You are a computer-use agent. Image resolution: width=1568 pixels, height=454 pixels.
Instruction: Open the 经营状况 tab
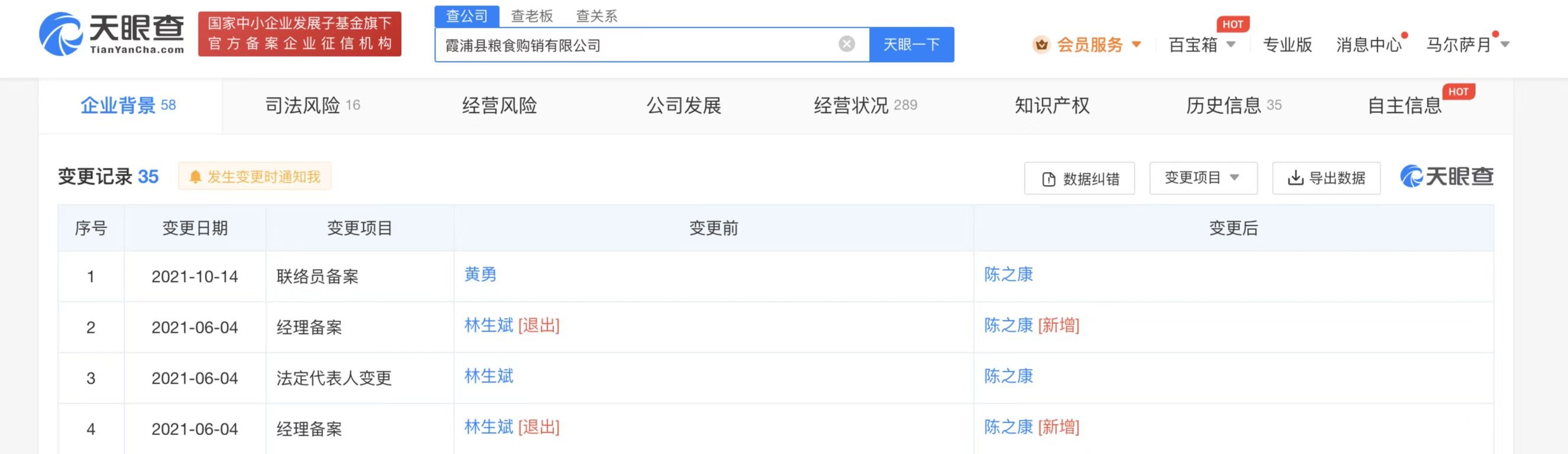coord(865,105)
